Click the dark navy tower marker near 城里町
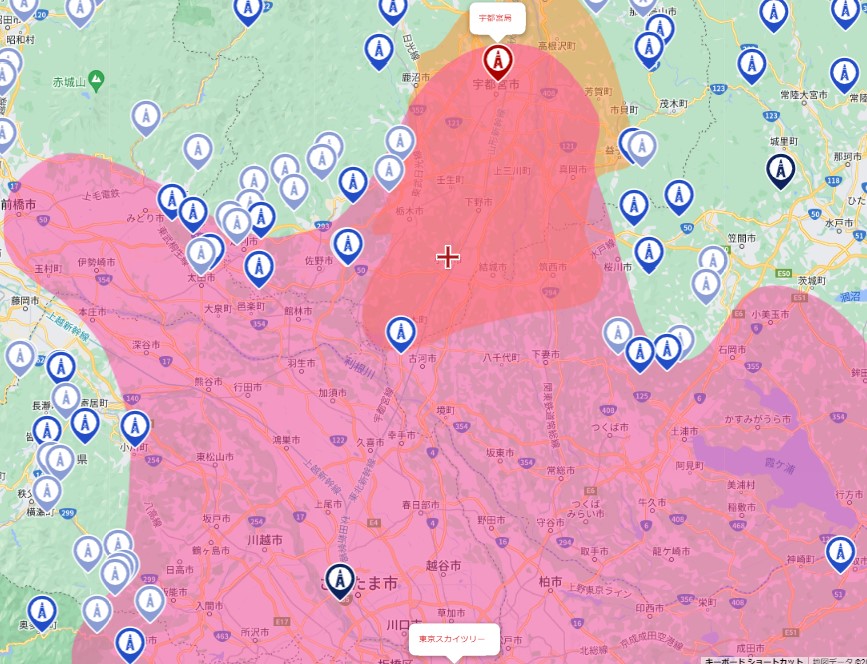The height and width of the screenshot is (664, 867). tap(780, 169)
